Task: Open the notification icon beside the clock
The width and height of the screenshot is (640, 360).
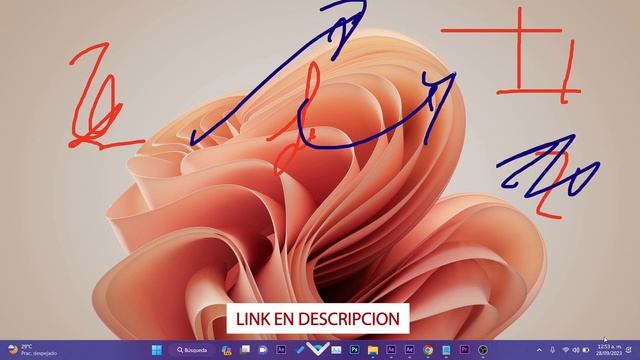Action: [x=629, y=350]
